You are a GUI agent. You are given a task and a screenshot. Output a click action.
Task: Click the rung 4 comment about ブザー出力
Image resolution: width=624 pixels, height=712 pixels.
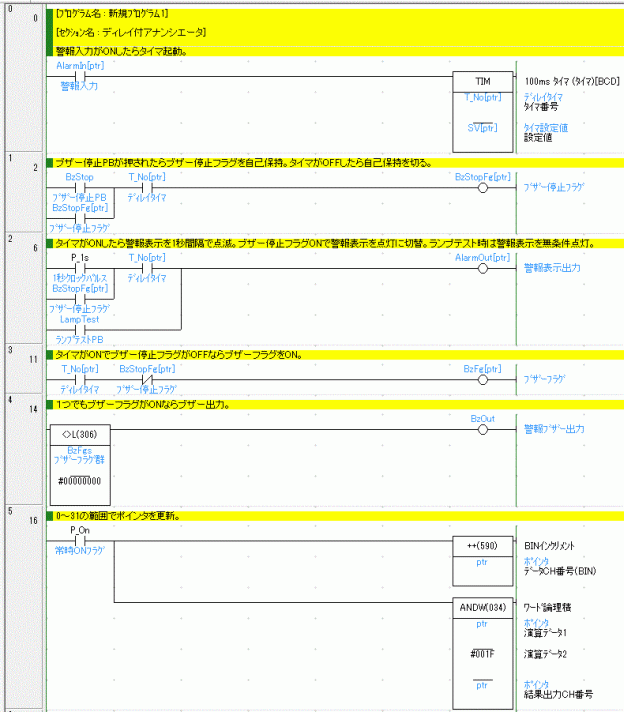click(x=143, y=404)
